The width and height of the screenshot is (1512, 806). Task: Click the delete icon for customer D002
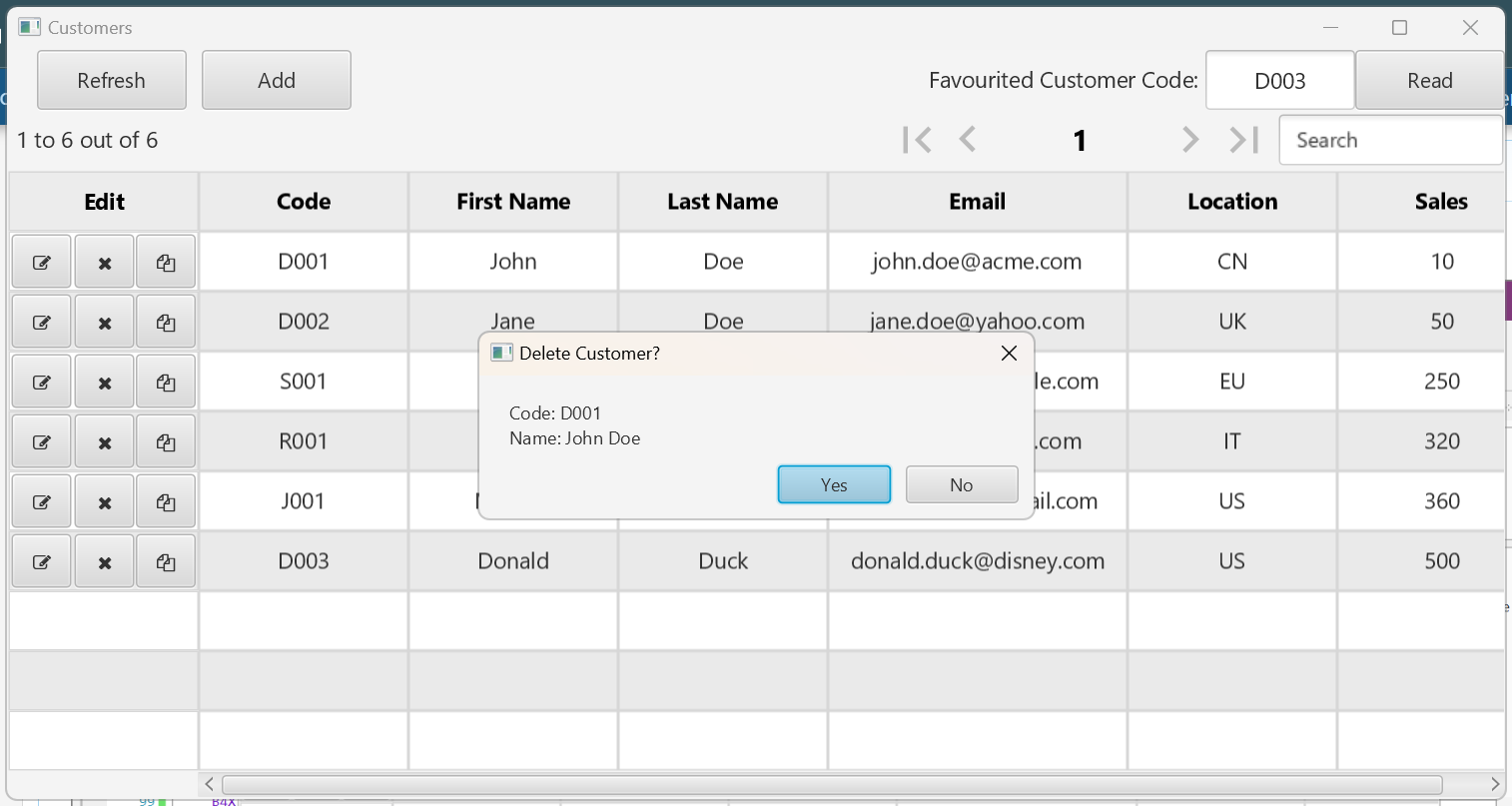pyautogui.click(x=104, y=323)
